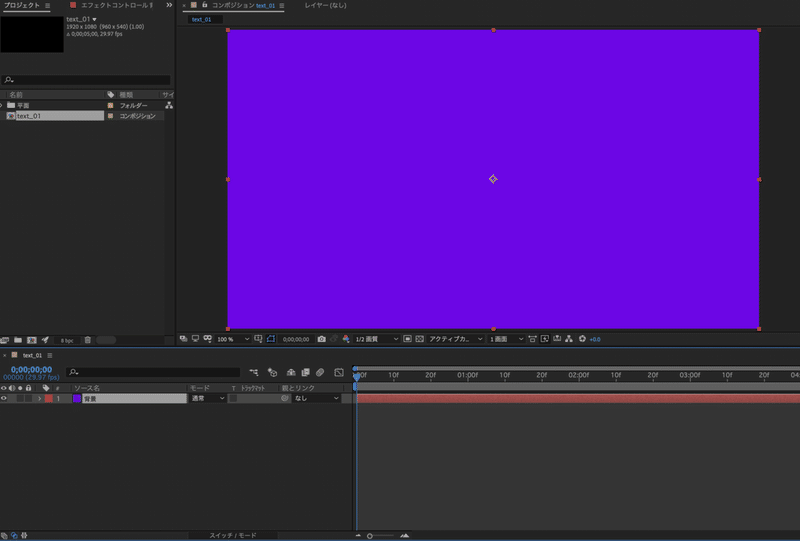
Task: Click the text_01 dropdown arrow near thumbnail
Action: pos(94,19)
